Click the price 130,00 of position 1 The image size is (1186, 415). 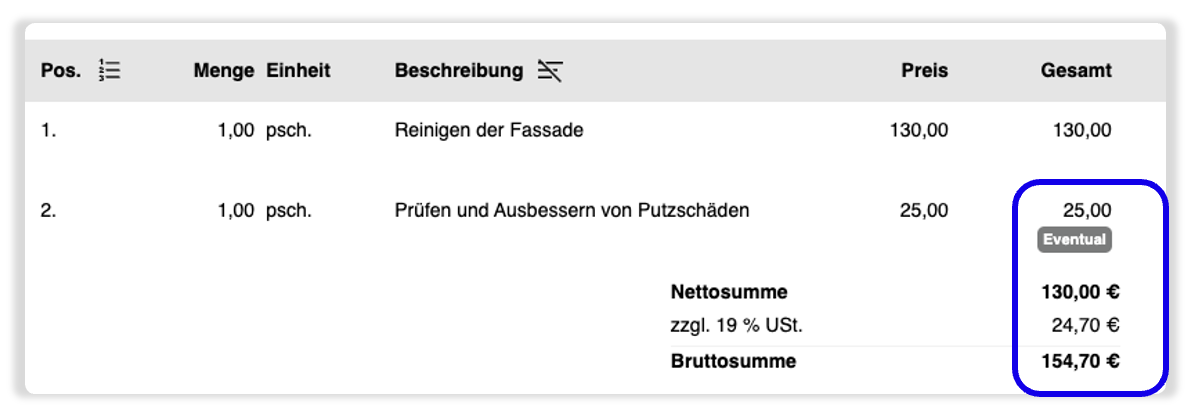tap(918, 131)
